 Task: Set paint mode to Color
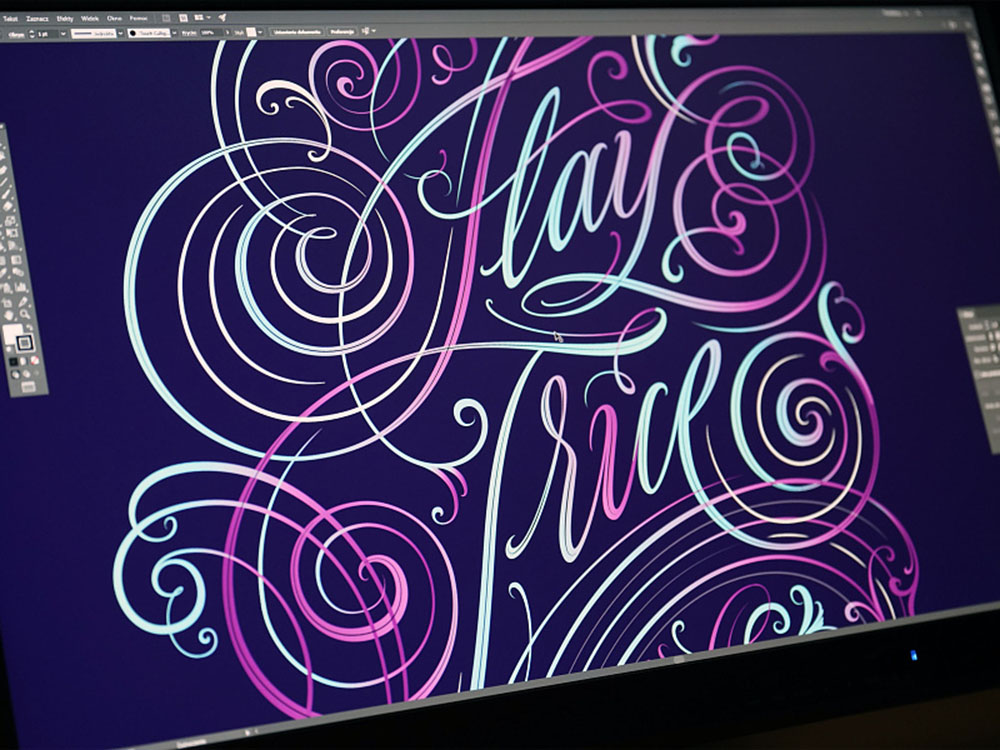(13, 361)
